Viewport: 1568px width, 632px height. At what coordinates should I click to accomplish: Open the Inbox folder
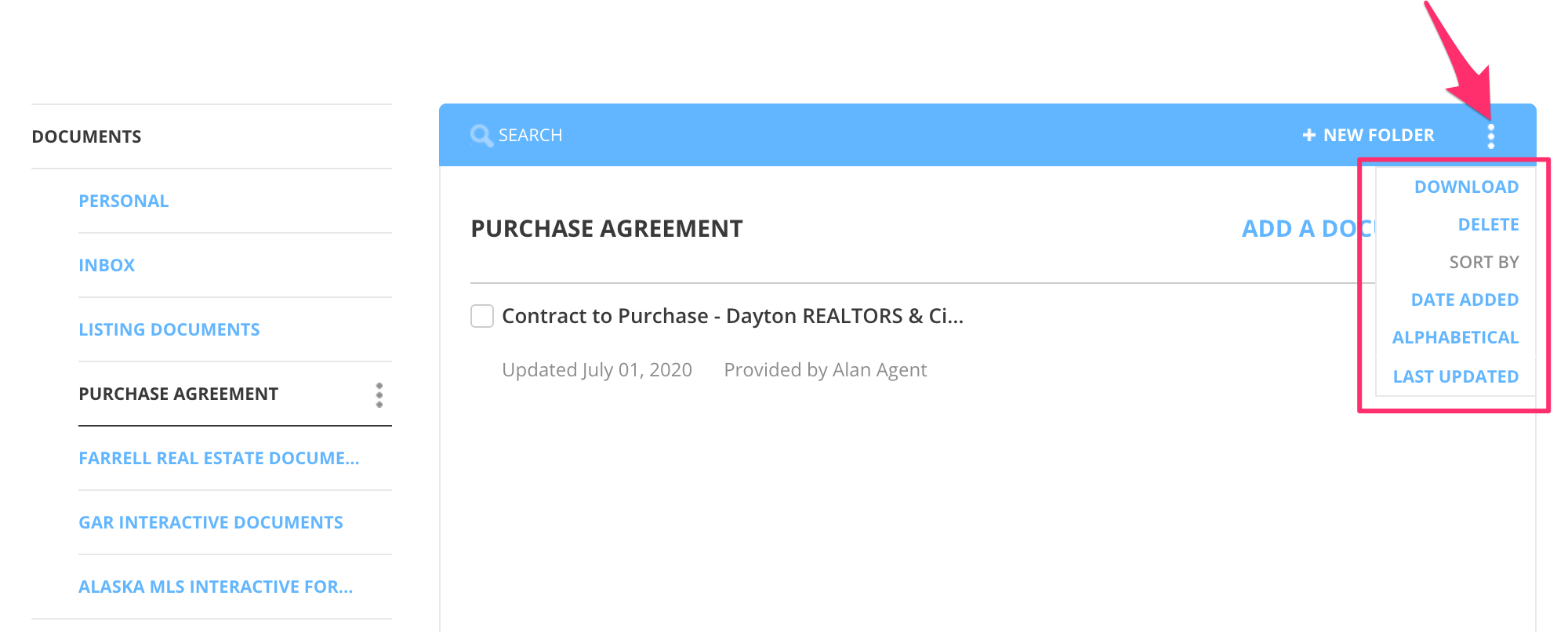tap(107, 265)
